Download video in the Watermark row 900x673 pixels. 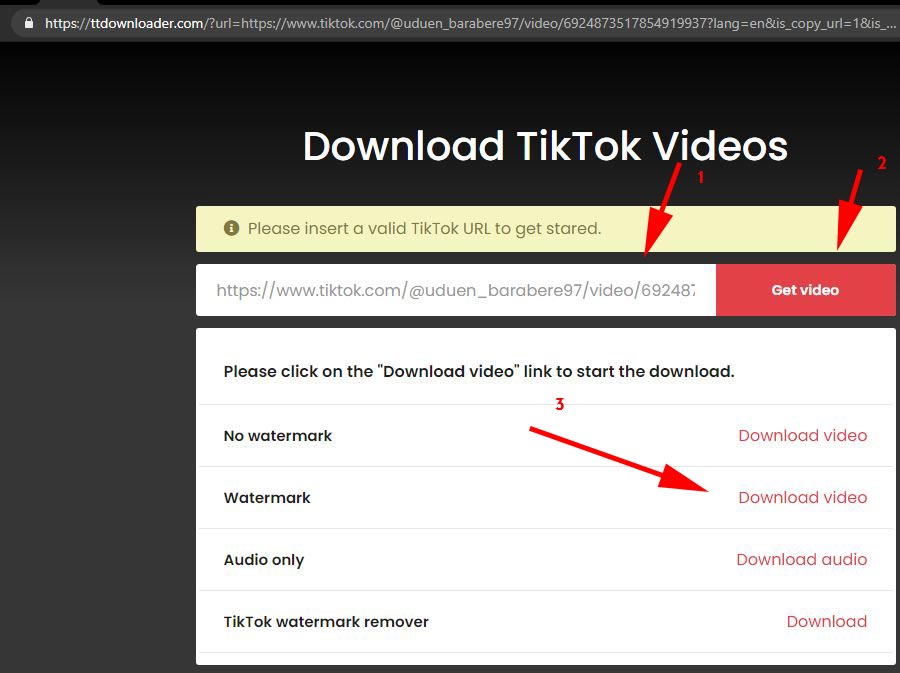tap(802, 497)
